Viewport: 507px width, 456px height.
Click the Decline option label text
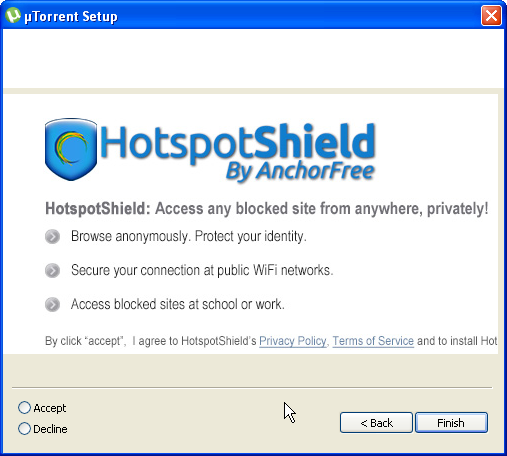(x=50, y=429)
